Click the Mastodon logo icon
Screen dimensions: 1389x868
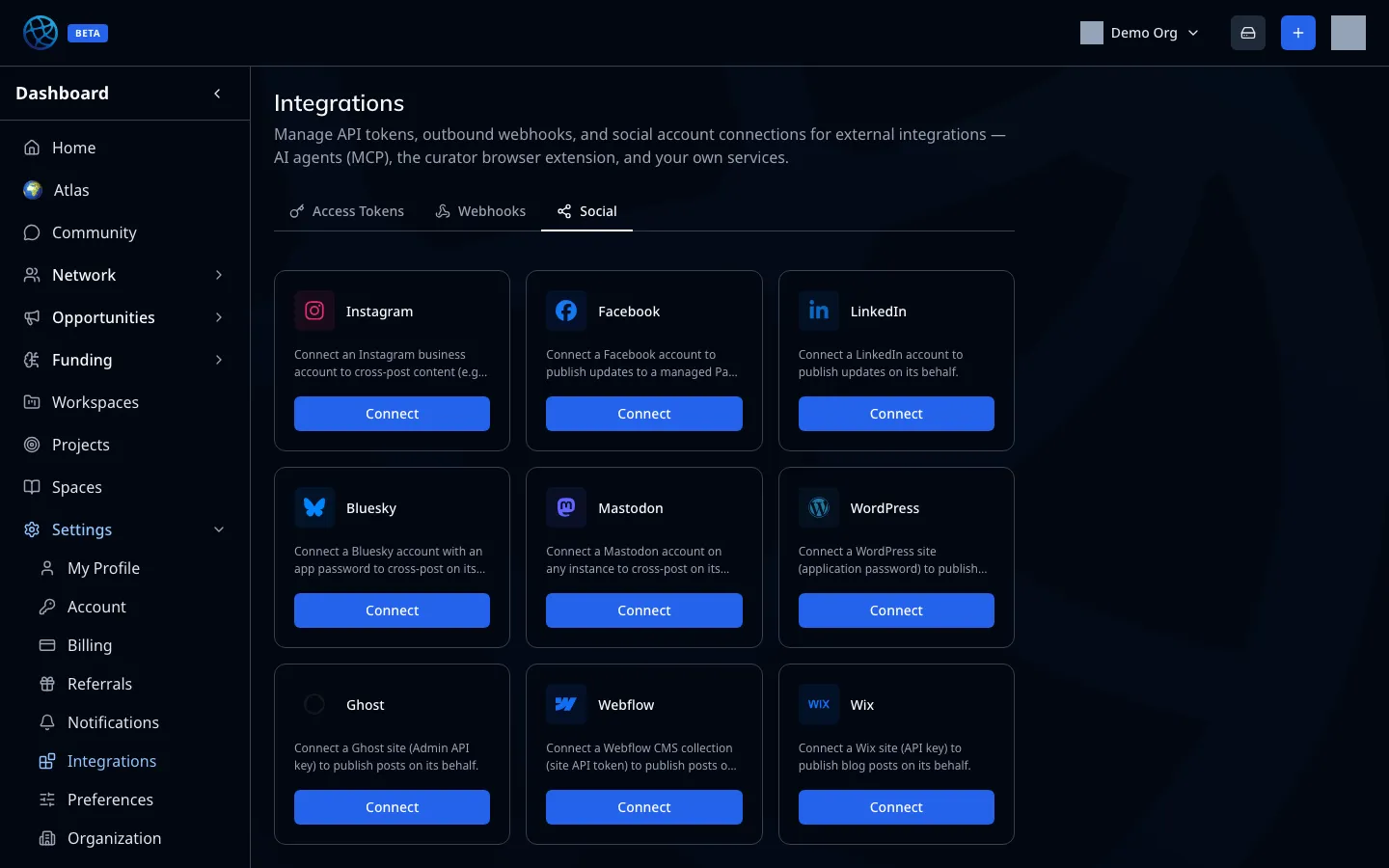pos(566,507)
